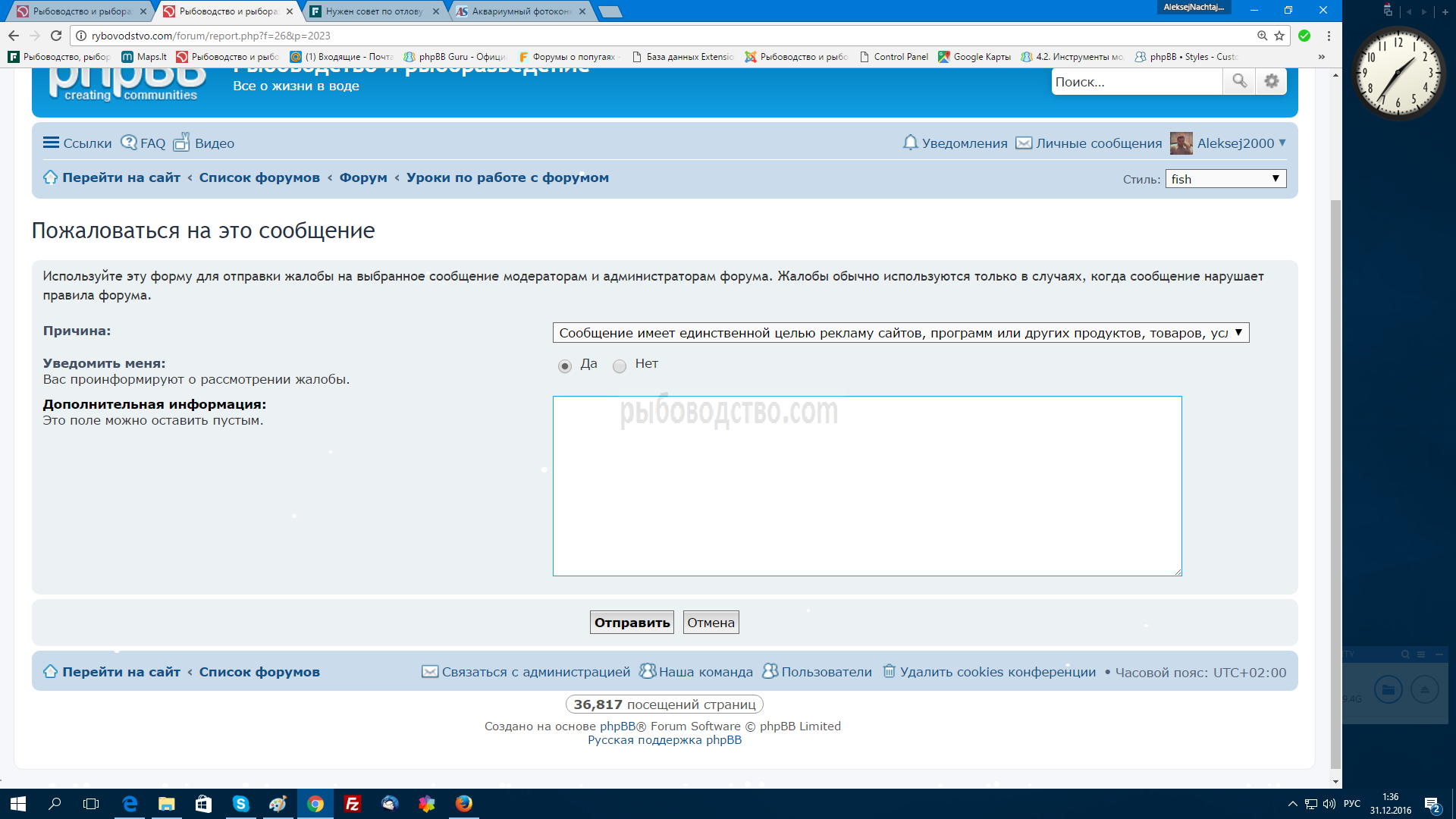Click the home icon beside Перейти на сайт

coord(50,177)
